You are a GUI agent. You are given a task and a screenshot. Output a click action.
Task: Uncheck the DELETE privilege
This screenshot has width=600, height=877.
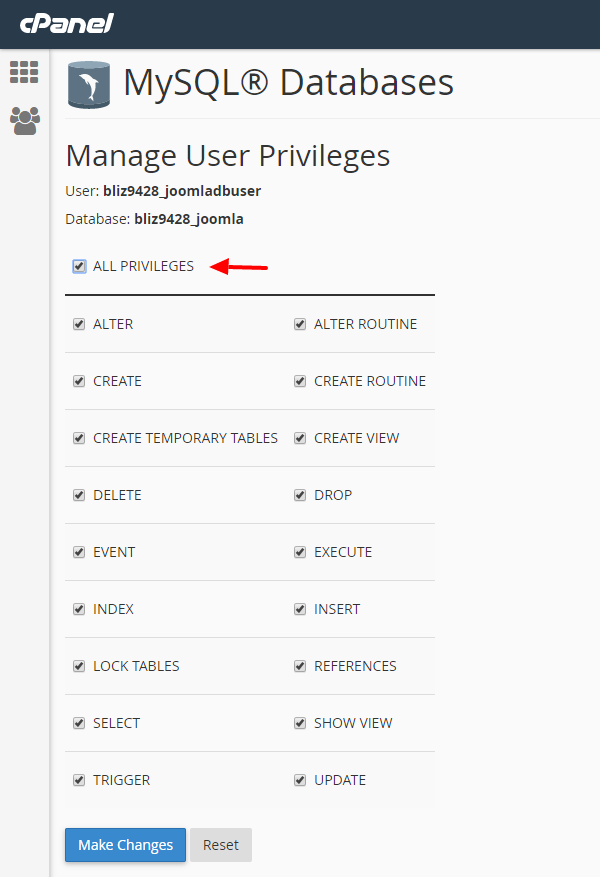[79, 496]
